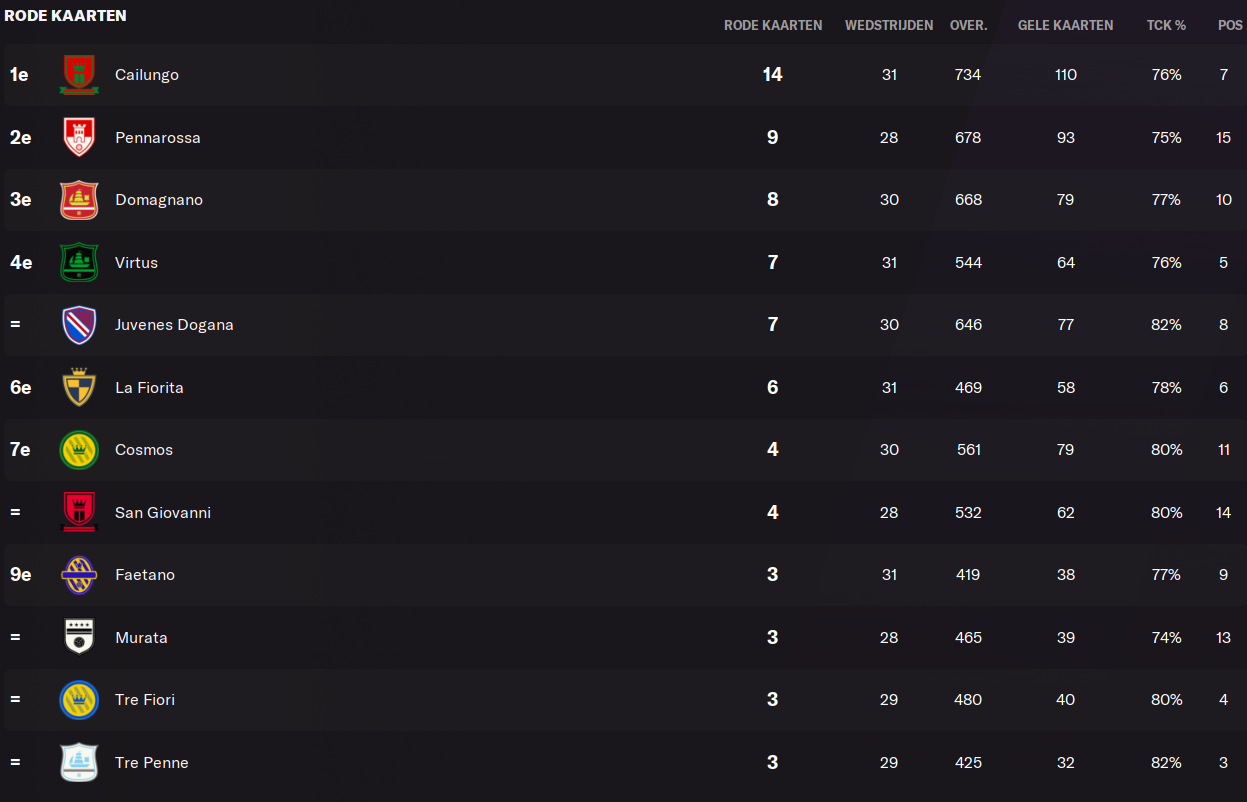Sort by POS column header
Screen dimensions: 1247x802
pos(1230,25)
